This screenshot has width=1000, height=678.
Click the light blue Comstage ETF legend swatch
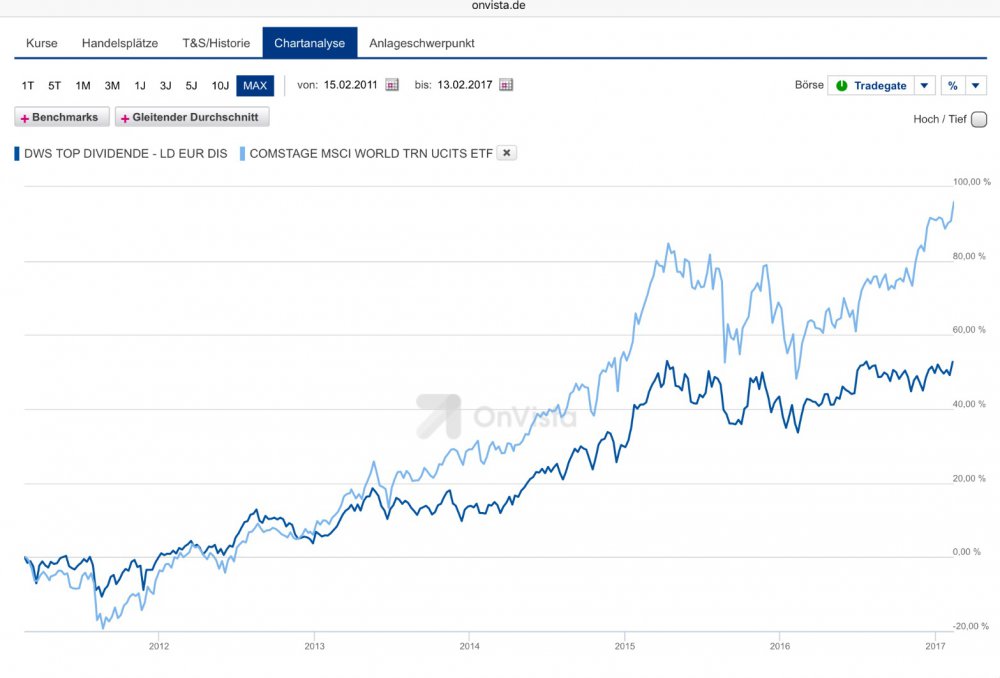242,153
